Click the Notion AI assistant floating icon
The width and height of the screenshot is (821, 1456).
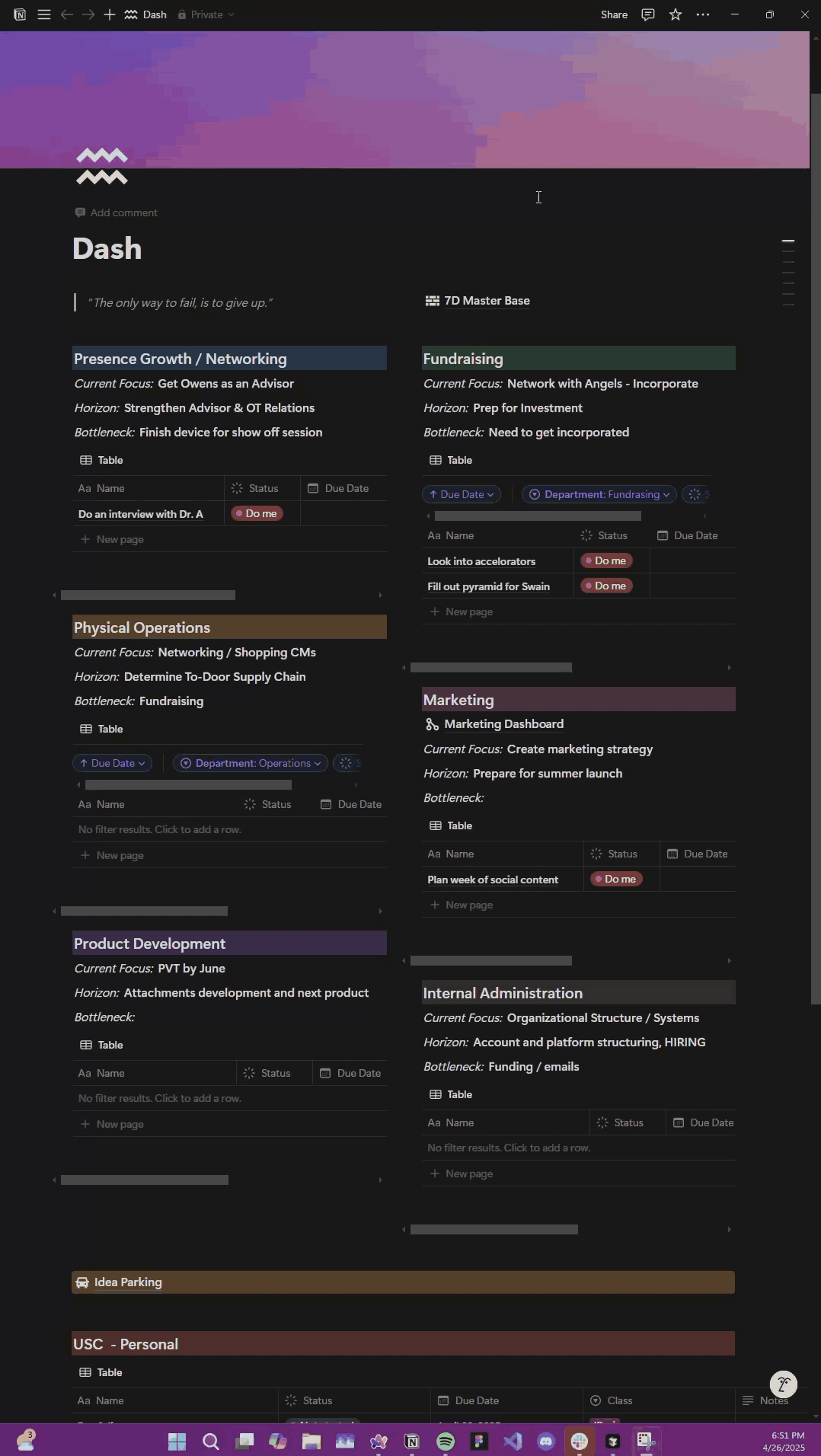click(783, 1384)
